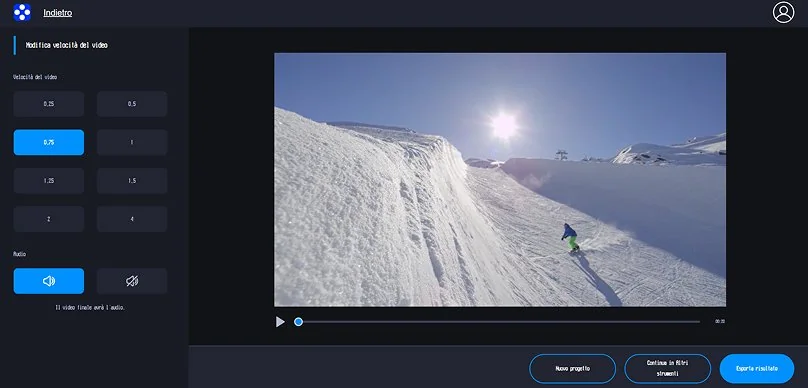The image size is (808, 388).
Task: Click the Velocità del video label
Action: (x=35, y=77)
